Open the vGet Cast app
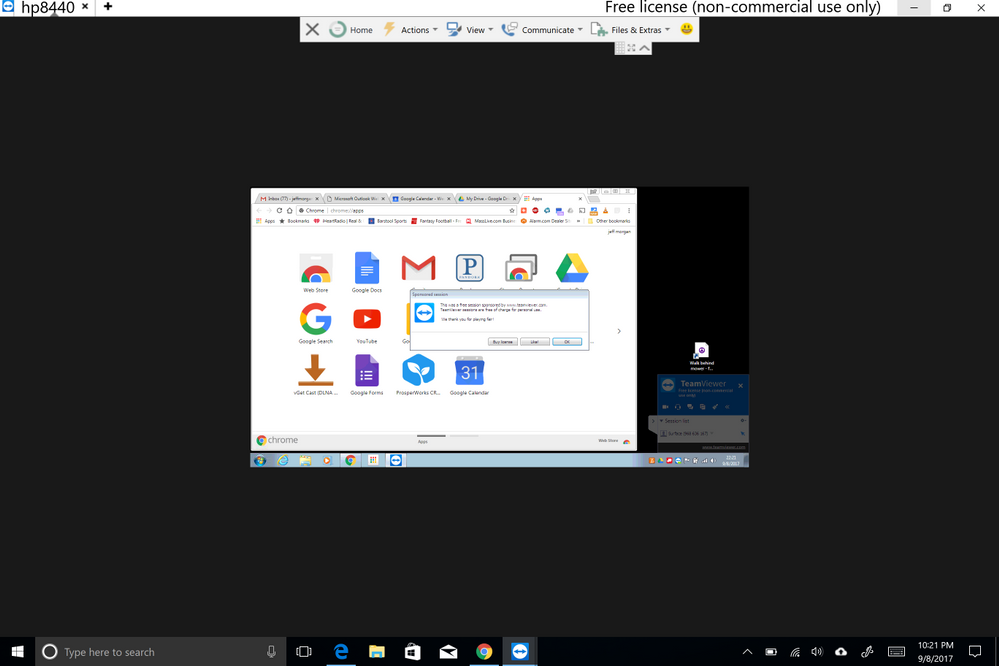 click(x=316, y=375)
